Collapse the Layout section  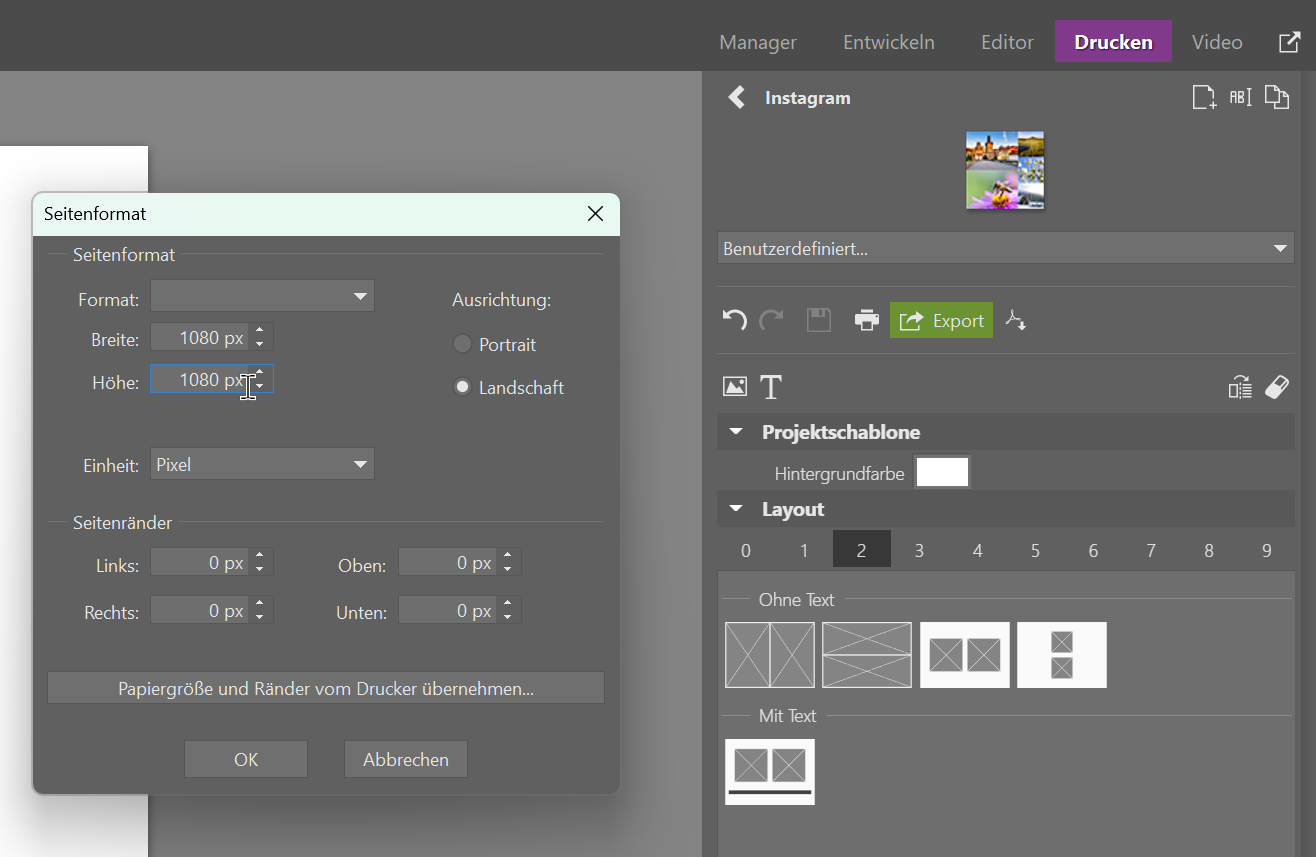(x=737, y=509)
